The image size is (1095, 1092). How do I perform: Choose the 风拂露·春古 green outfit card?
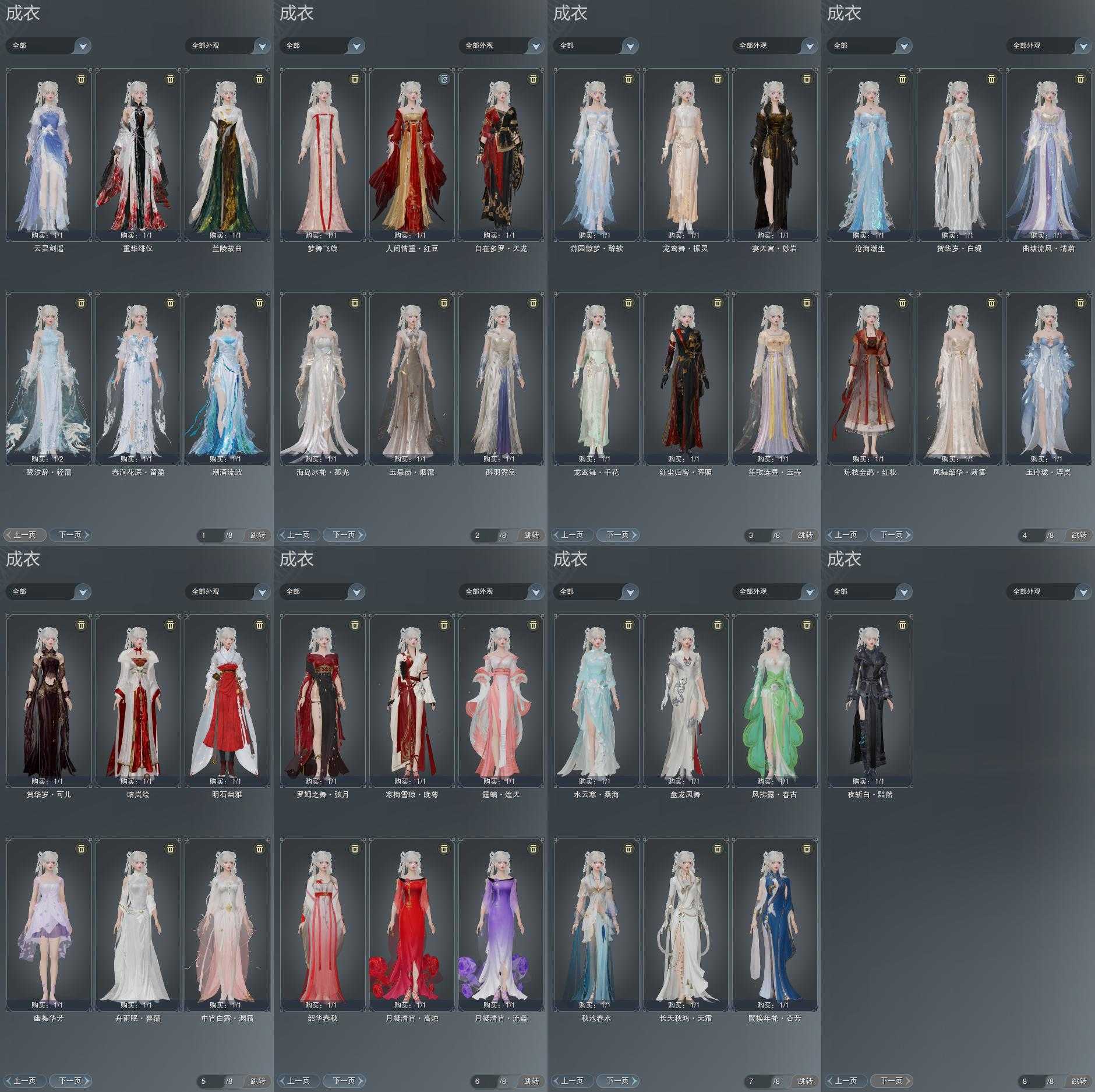tap(774, 700)
